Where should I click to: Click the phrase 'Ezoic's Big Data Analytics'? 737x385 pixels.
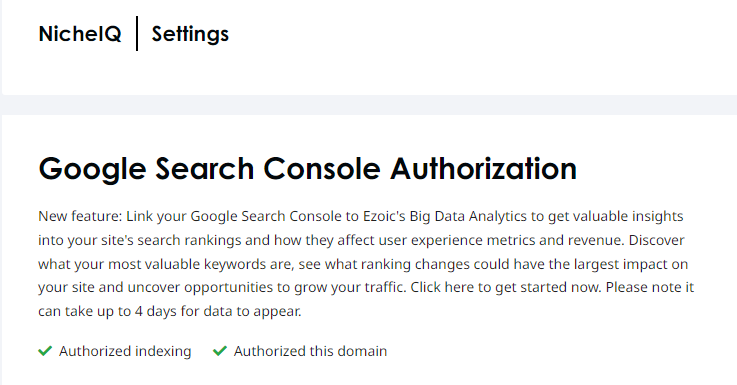(x=445, y=216)
